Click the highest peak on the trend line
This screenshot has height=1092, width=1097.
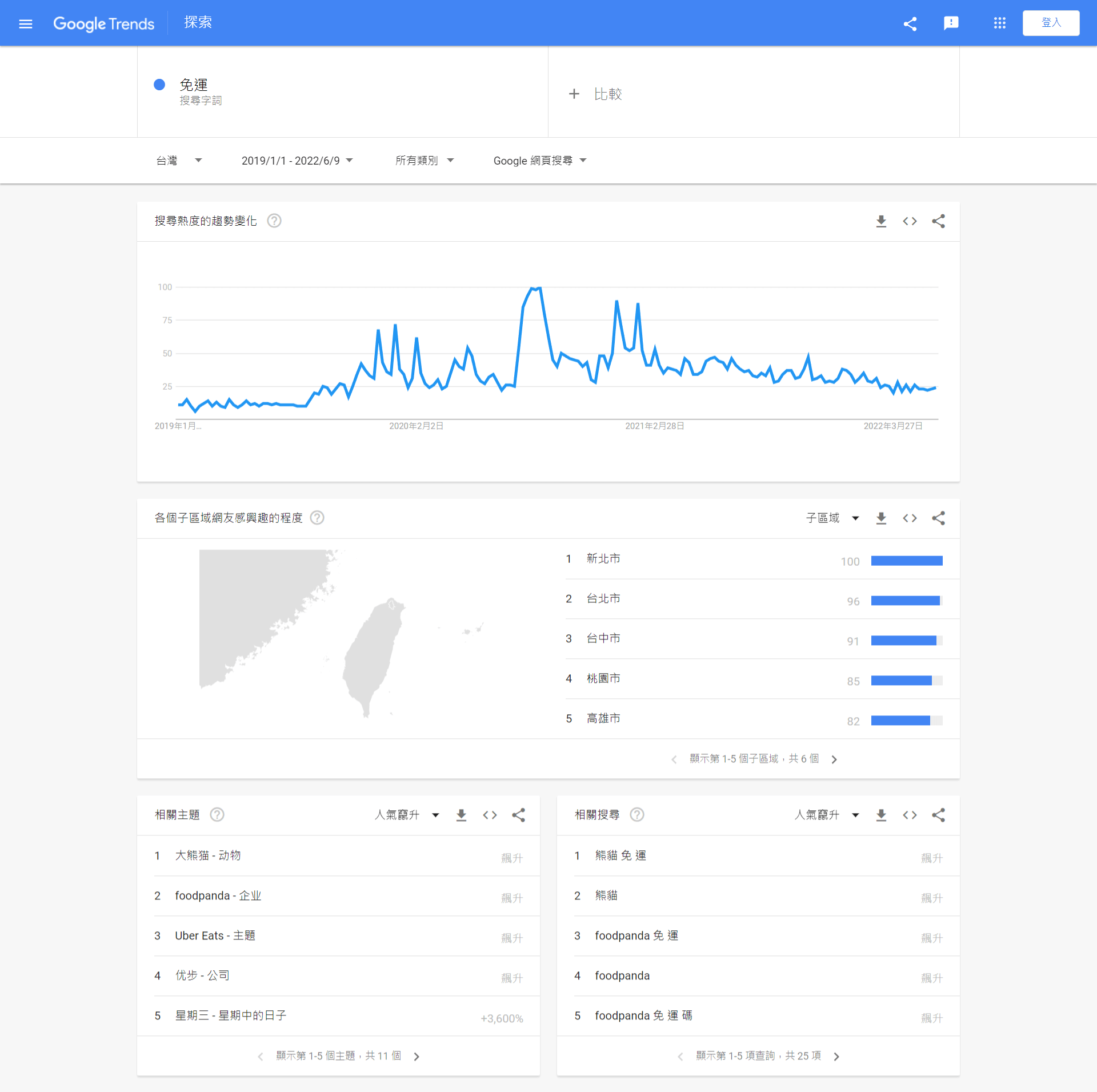(x=539, y=288)
